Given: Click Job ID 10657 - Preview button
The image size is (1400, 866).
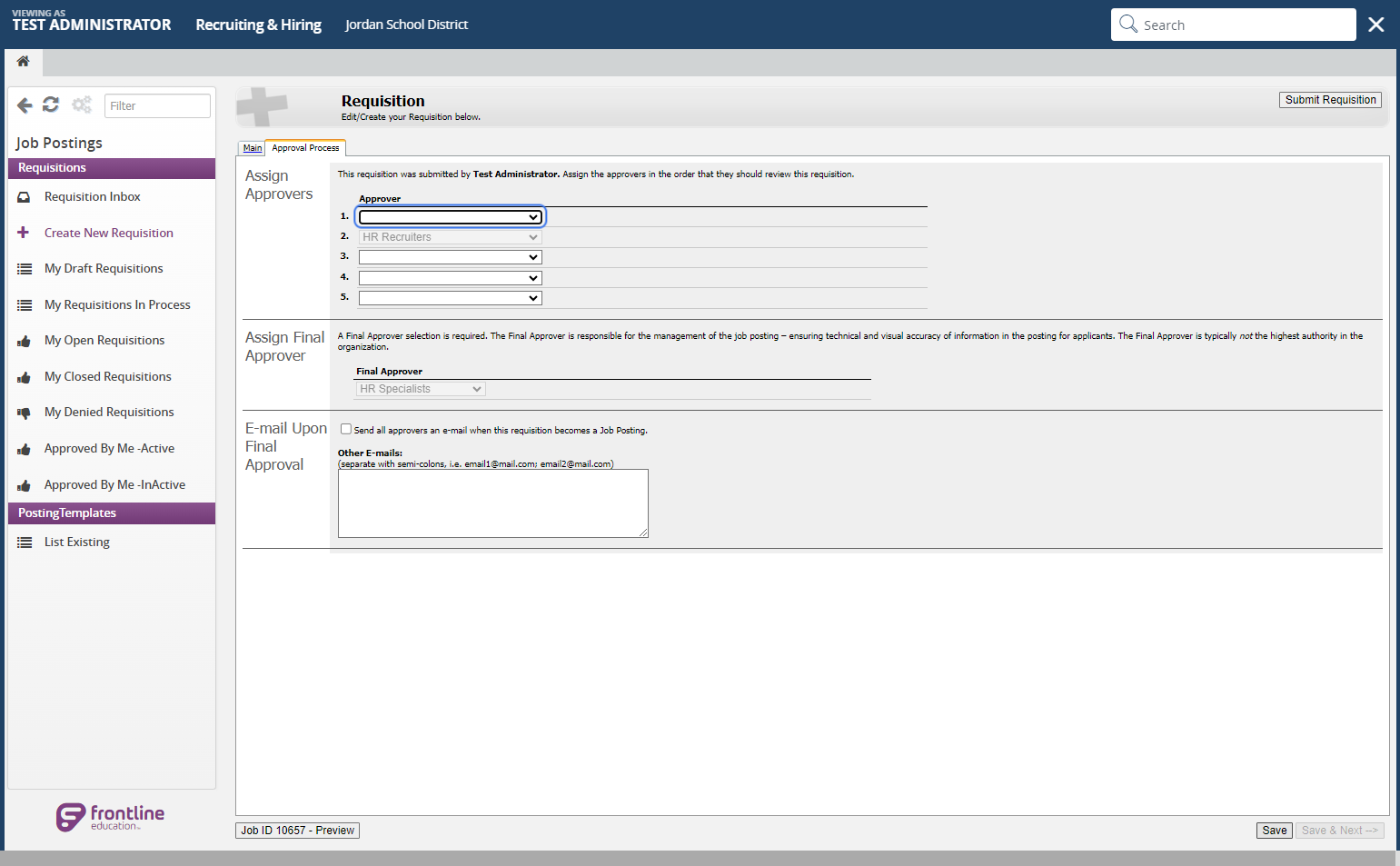Looking at the screenshot, I should click(x=297, y=831).
